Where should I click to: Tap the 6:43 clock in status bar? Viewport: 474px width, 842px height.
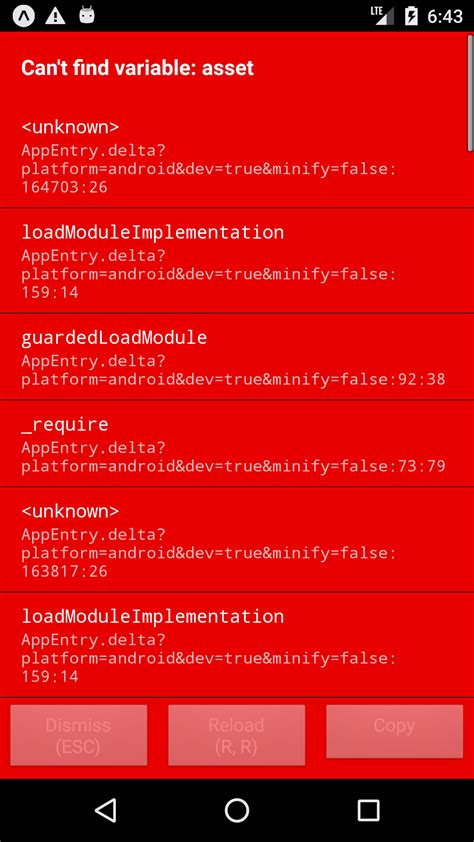pyautogui.click(x=445, y=16)
